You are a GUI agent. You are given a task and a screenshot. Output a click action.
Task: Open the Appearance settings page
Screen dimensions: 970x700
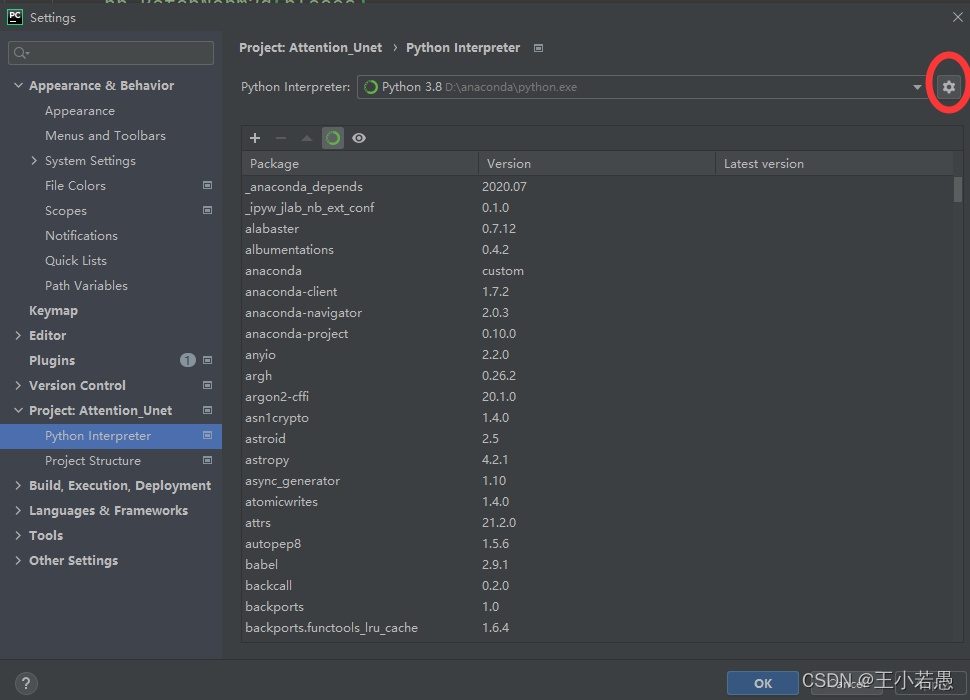[80, 111]
